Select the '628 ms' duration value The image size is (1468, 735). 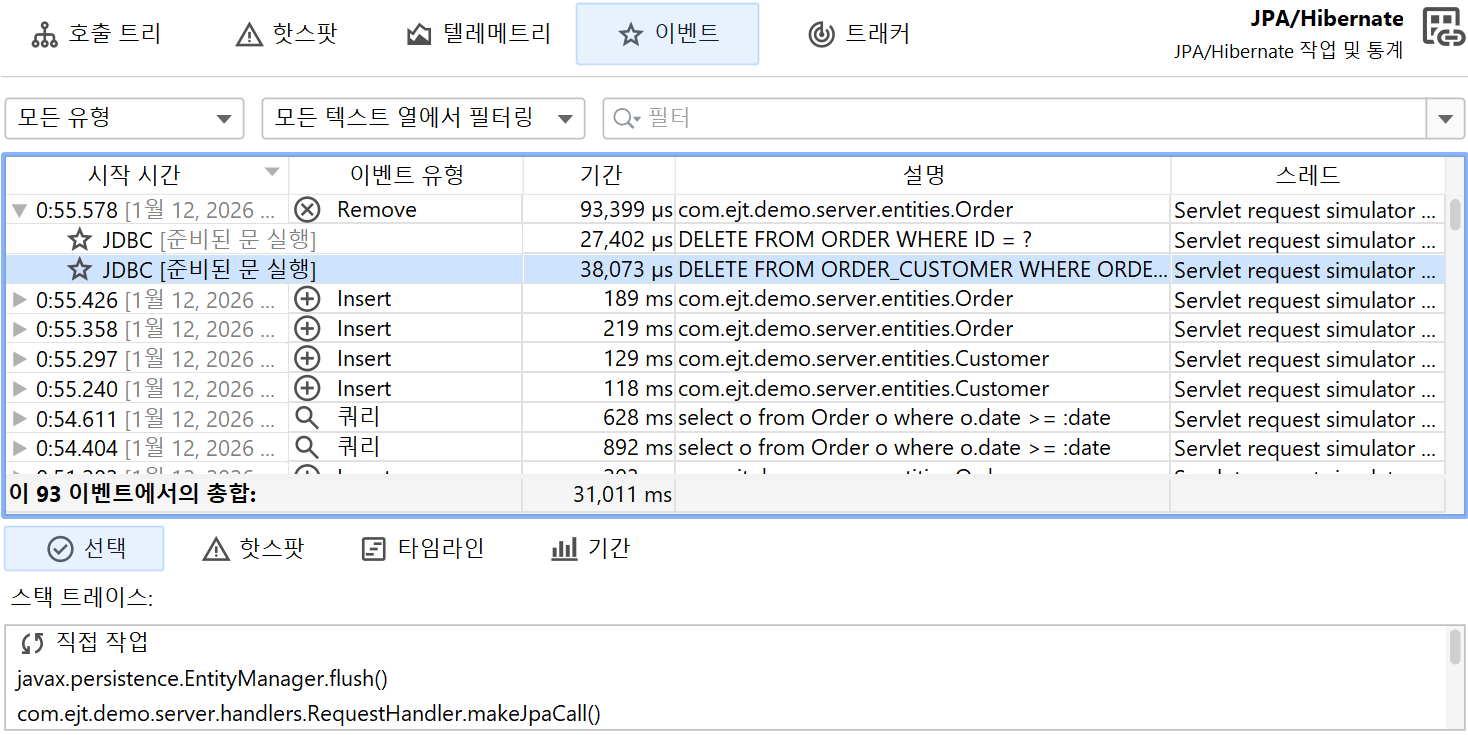click(x=638, y=419)
